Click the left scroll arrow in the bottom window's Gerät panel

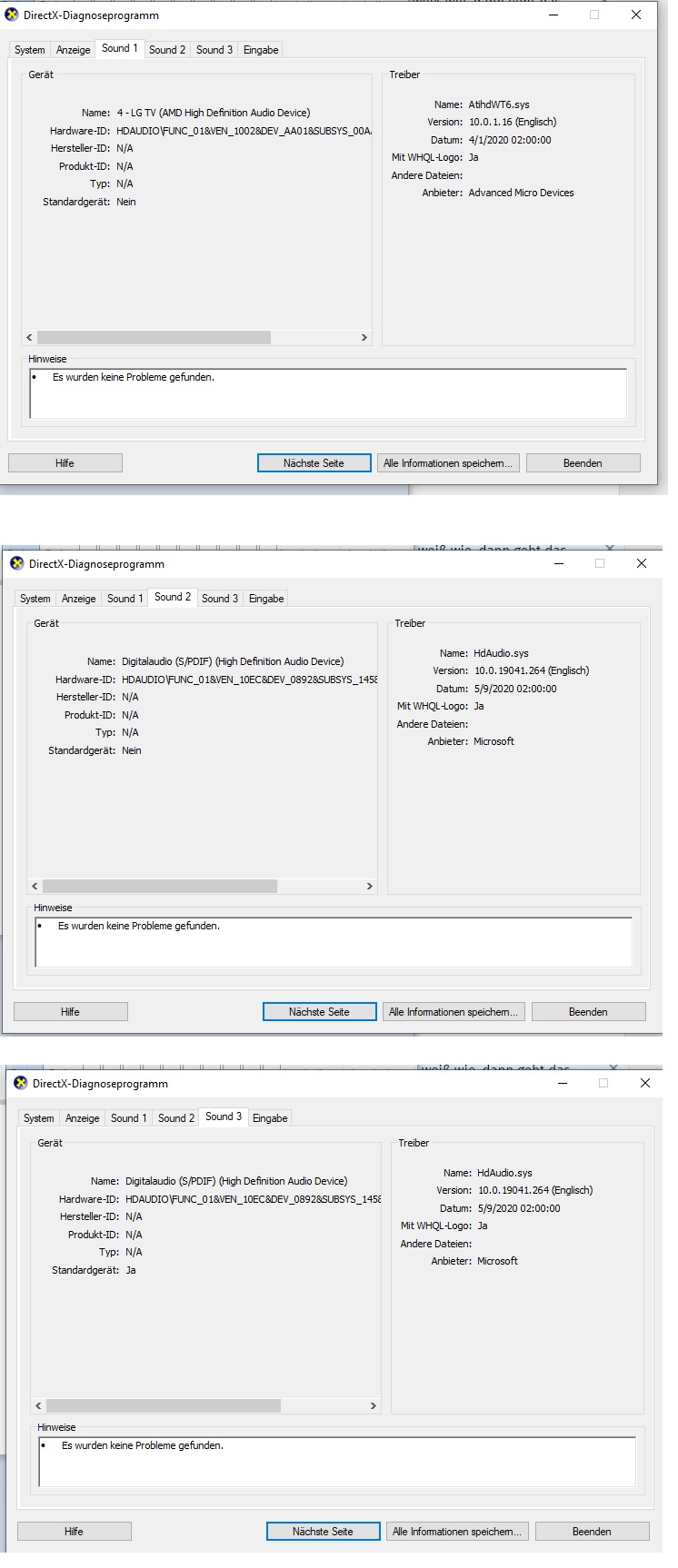39,1406
